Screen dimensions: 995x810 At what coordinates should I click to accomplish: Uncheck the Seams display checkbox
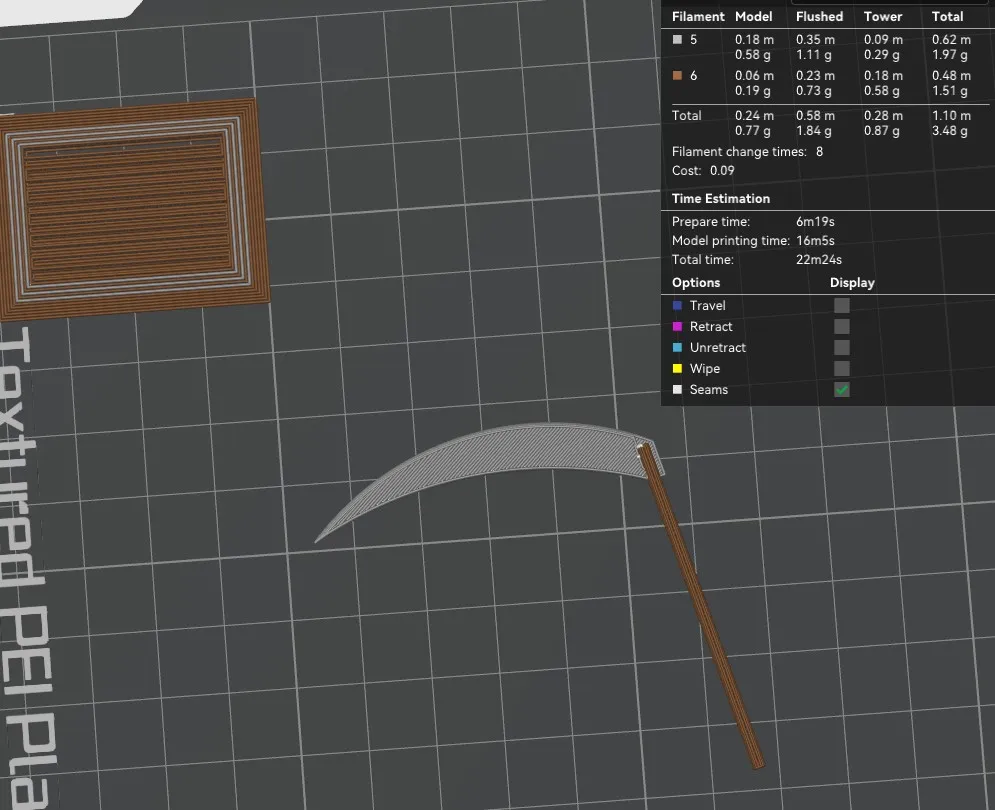click(x=842, y=390)
